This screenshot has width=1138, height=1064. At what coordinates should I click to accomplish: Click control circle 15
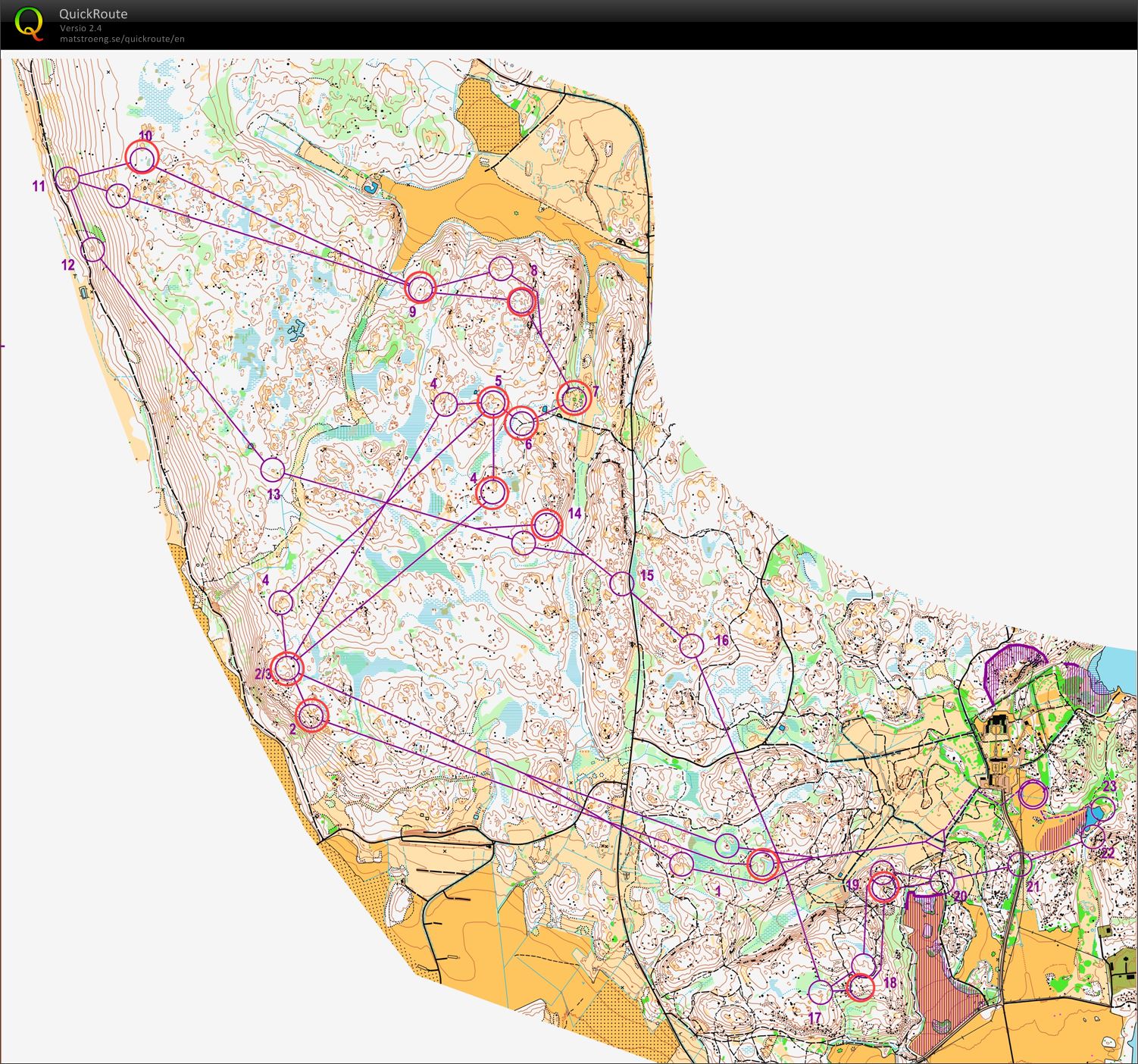pyautogui.click(x=621, y=584)
